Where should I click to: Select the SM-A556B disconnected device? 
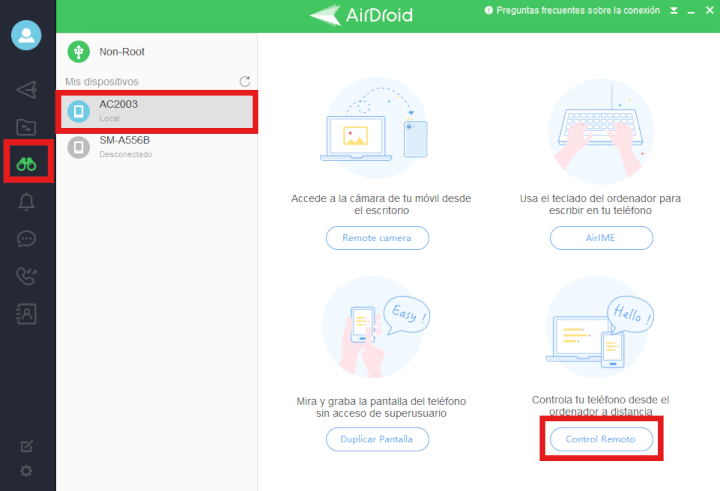157,147
